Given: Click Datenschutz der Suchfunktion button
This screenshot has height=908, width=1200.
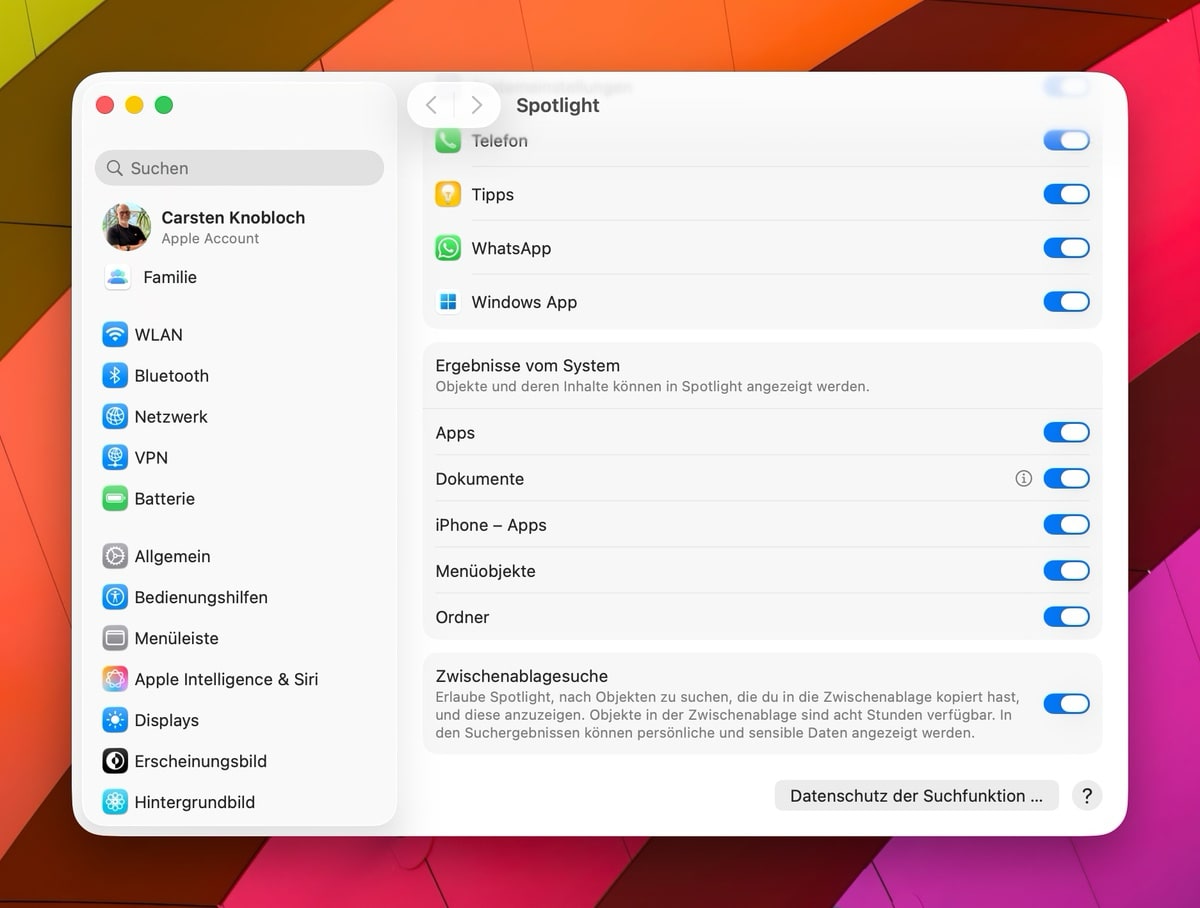Looking at the screenshot, I should tap(916, 796).
